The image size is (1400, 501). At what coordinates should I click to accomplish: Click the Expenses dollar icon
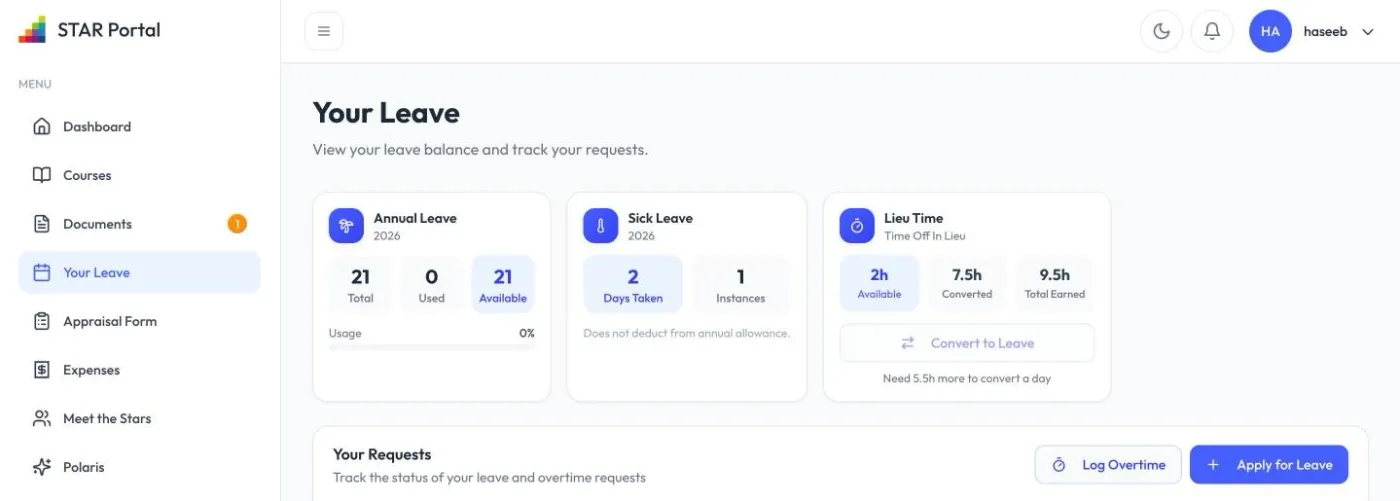click(41, 370)
